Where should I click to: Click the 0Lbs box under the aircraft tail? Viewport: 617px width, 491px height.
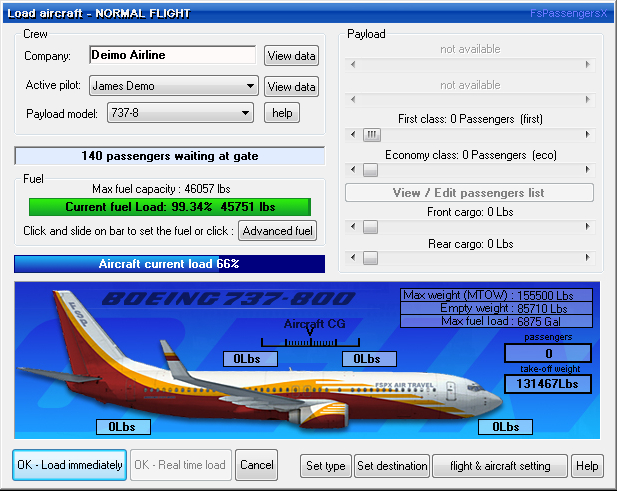[x=123, y=427]
